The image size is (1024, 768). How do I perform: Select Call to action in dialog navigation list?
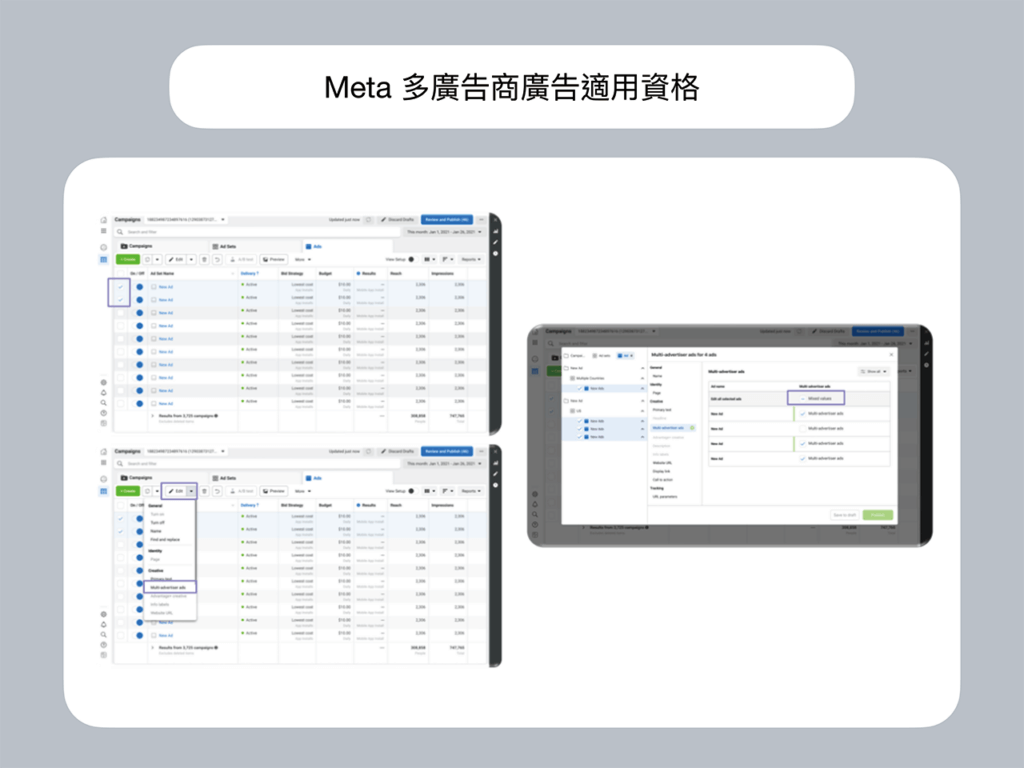coord(662,479)
